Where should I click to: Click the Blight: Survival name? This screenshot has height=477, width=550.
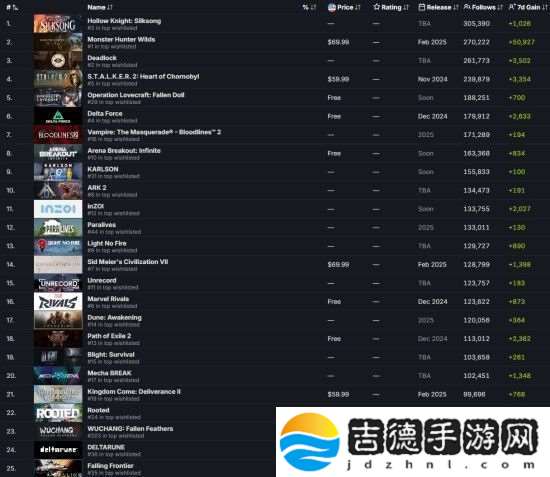point(111,355)
